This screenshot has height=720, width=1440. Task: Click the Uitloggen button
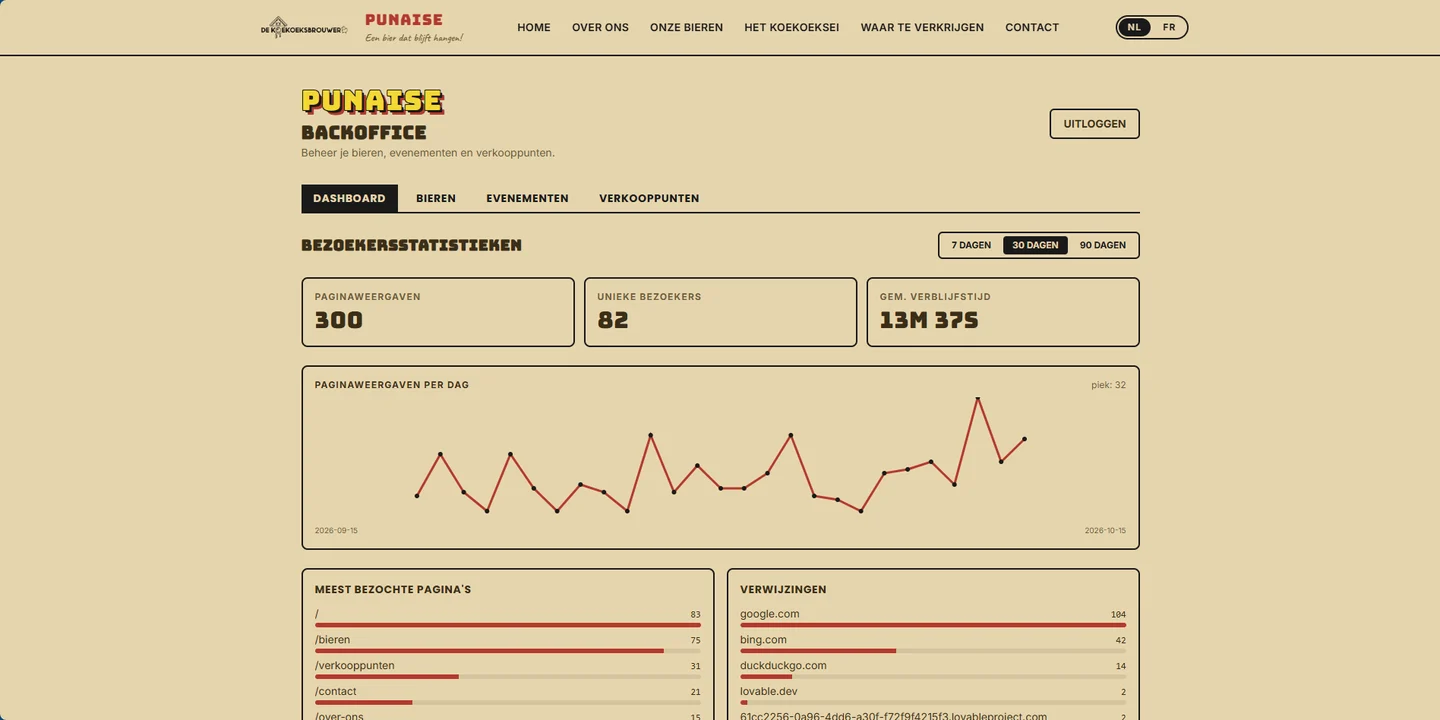coord(1094,124)
